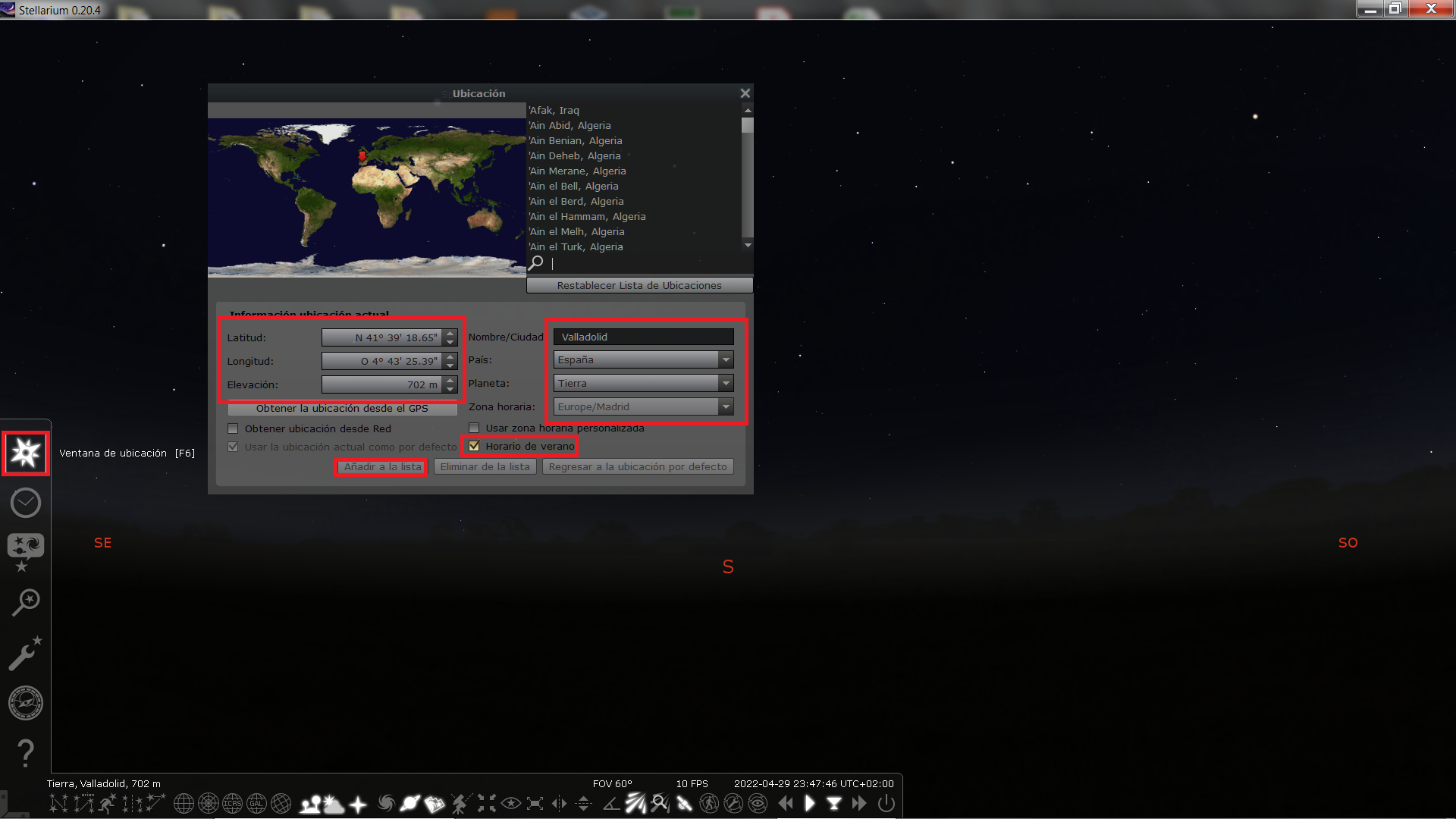Screen dimensions: 1456x819
Task: Toggle atmosphere icon
Action: pos(334,803)
